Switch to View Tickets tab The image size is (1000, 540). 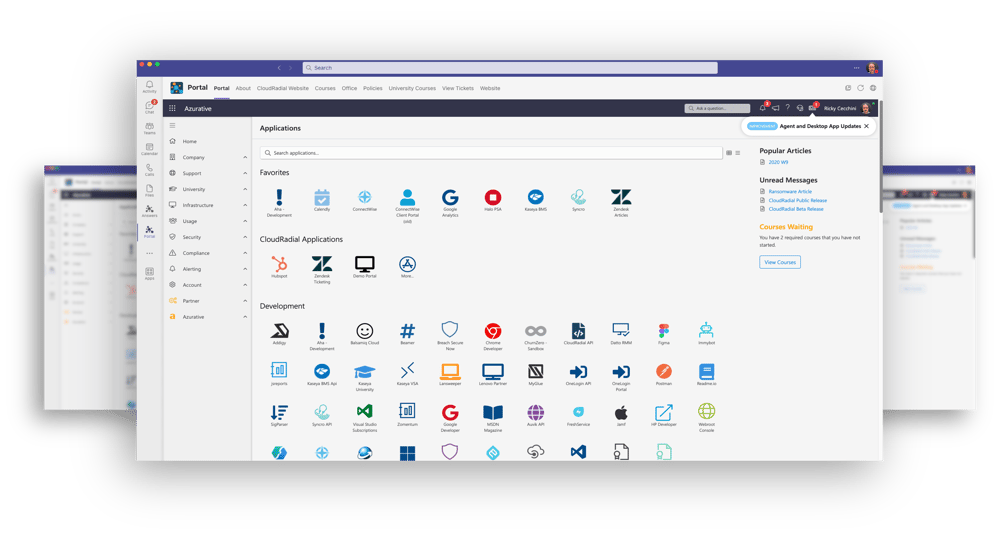pos(458,89)
